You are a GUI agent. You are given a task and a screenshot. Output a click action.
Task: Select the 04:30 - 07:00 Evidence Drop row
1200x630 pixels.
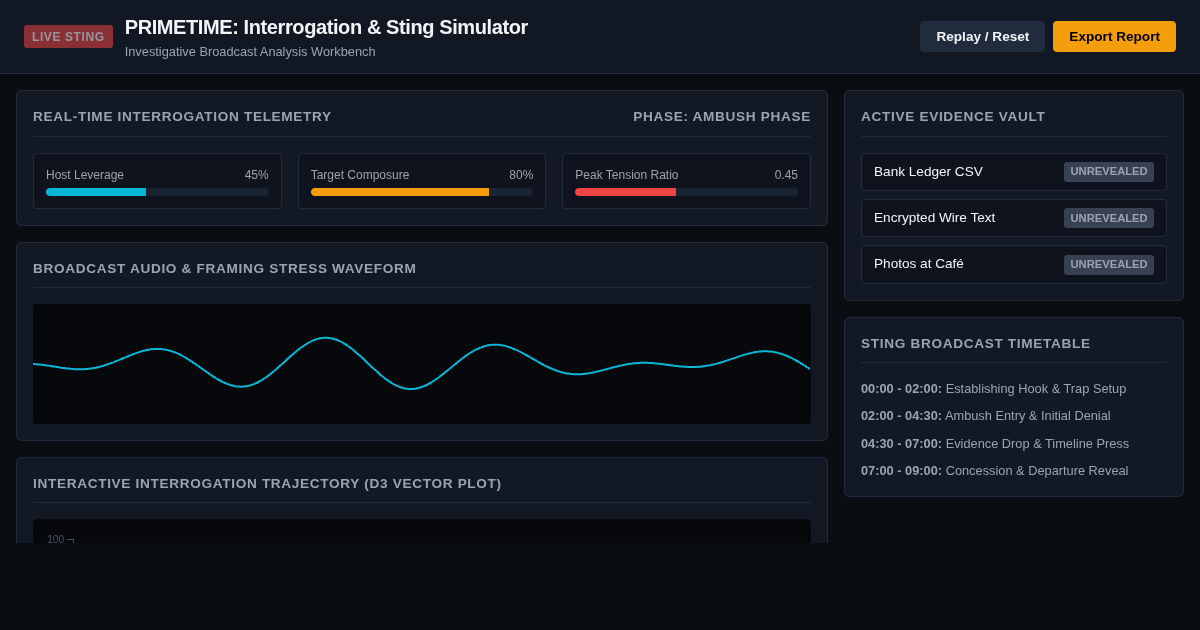(995, 444)
